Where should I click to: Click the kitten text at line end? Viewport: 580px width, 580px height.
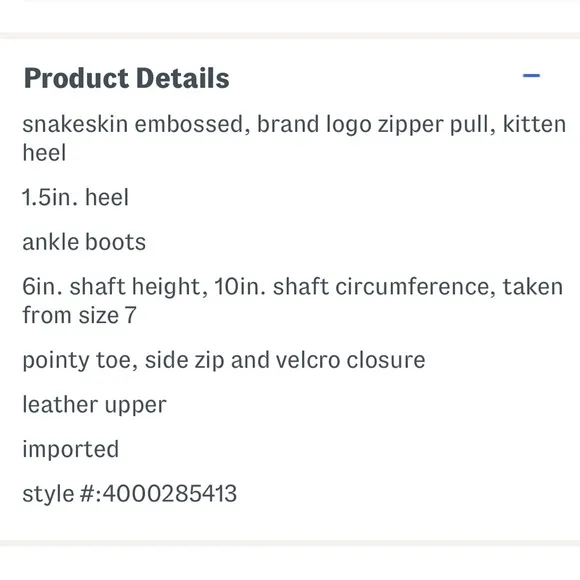click(534, 124)
